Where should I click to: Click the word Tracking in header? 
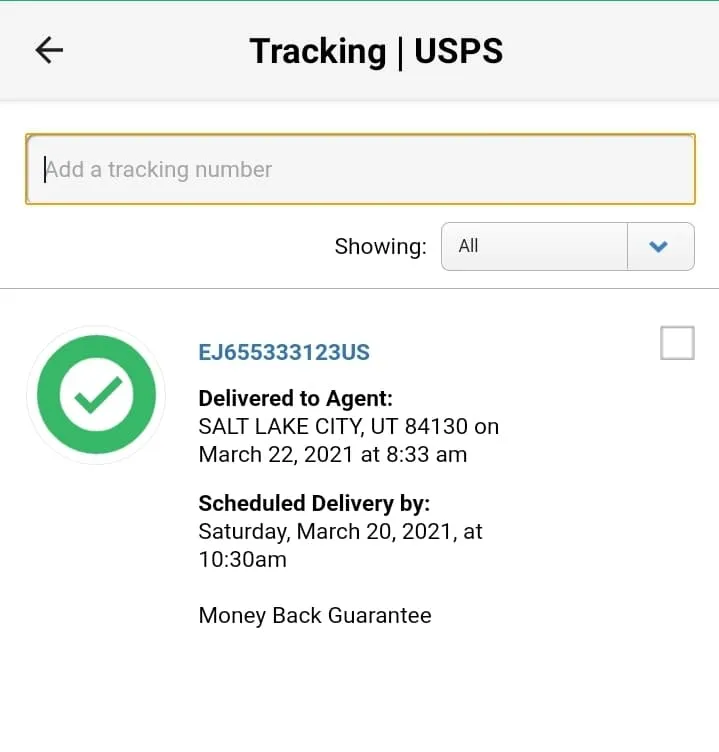[317, 51]
